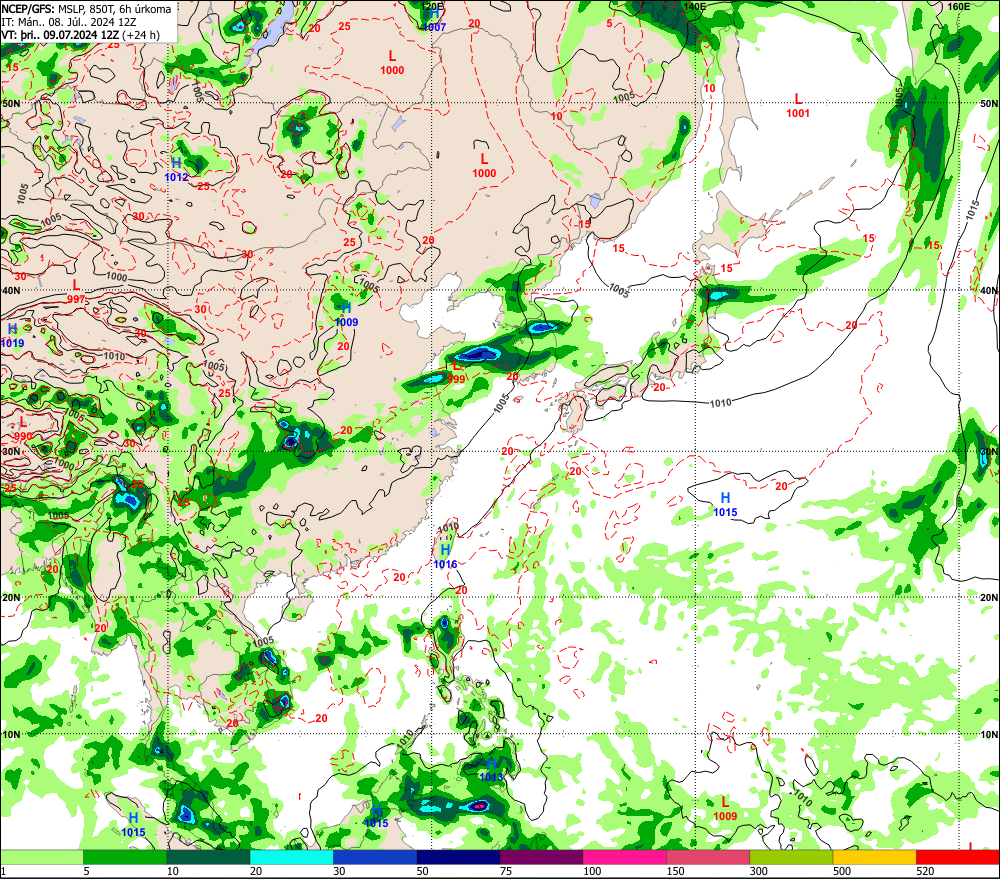Viewport: 1000px width, 879px height.
Task: Pick the blue 30–50 legend swatch
Action: 375,857
